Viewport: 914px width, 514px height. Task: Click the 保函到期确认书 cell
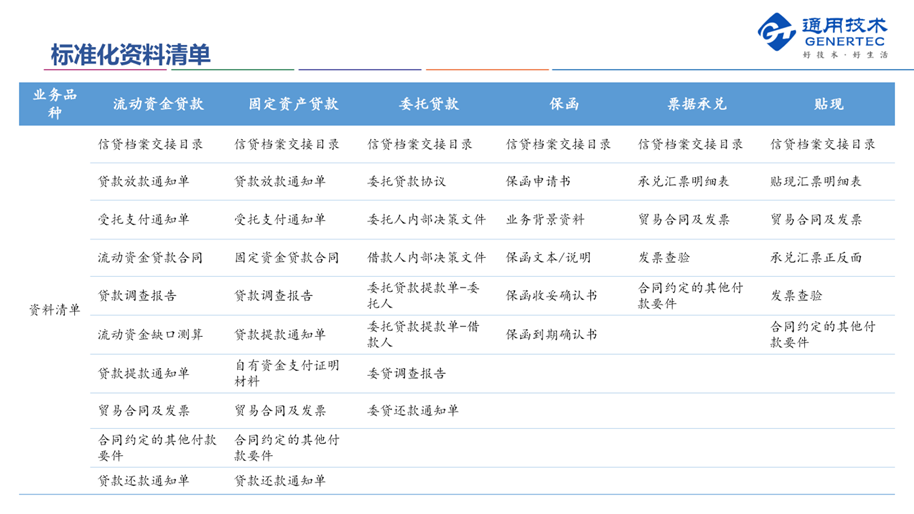pyautogui.click(x=551, y=335)
